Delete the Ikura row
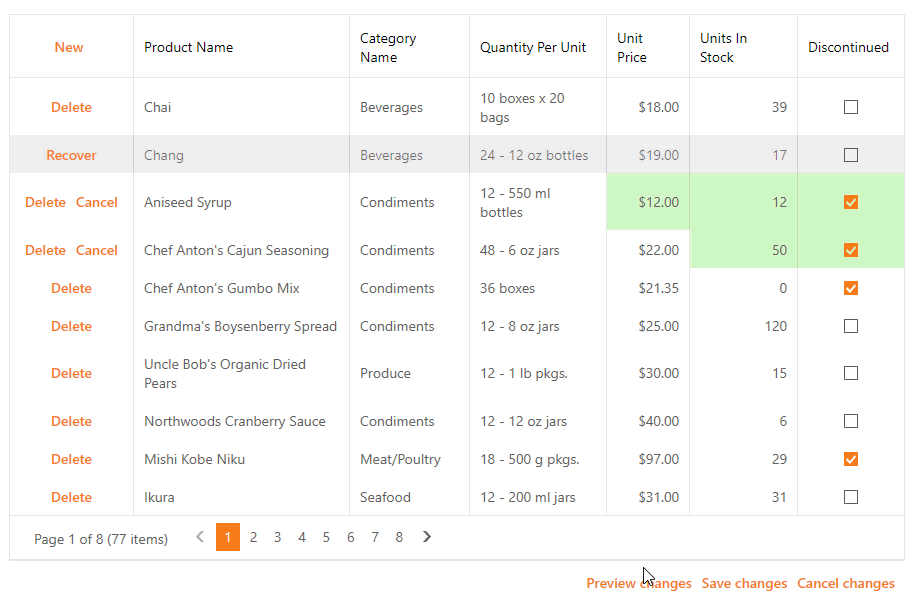The width and height of the screenshot is (912, 600). 72,497
